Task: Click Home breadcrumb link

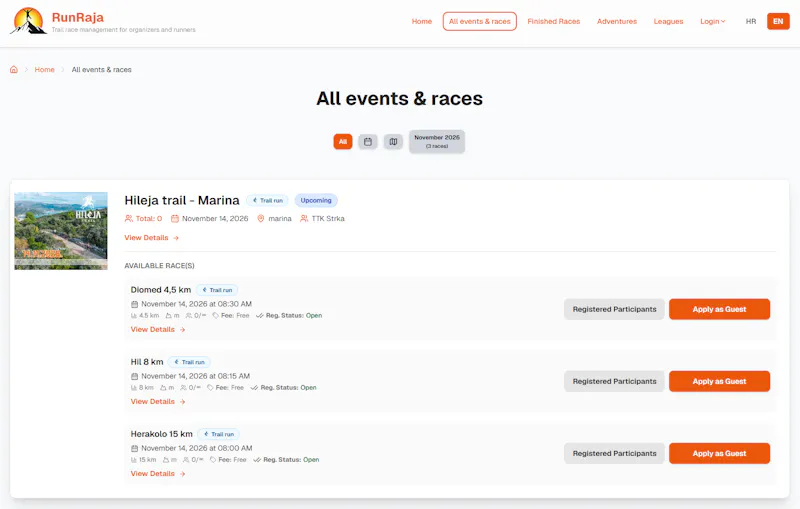Action: (x=44, y=69)
